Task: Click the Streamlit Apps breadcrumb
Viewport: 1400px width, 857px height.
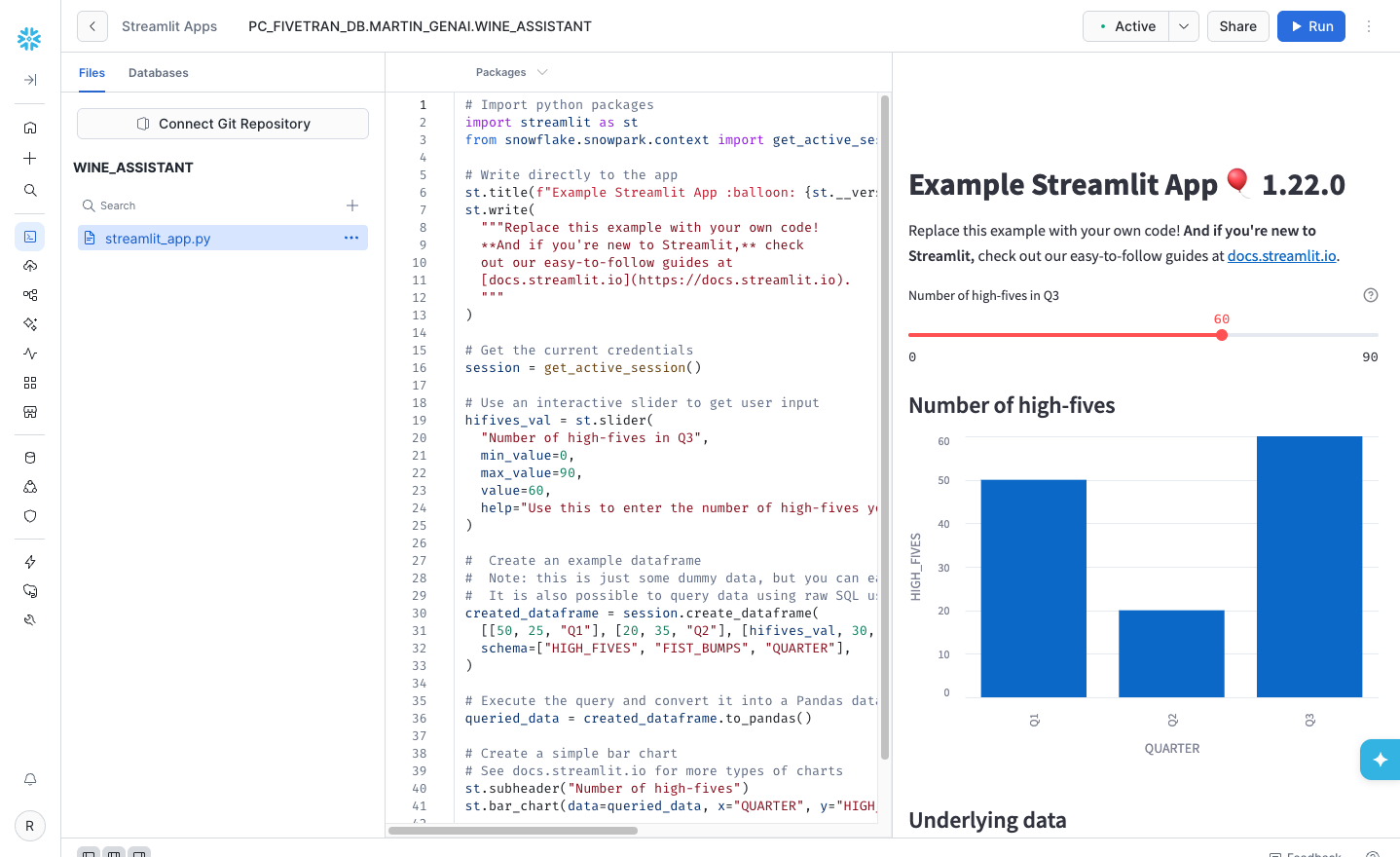Action: 169,26
